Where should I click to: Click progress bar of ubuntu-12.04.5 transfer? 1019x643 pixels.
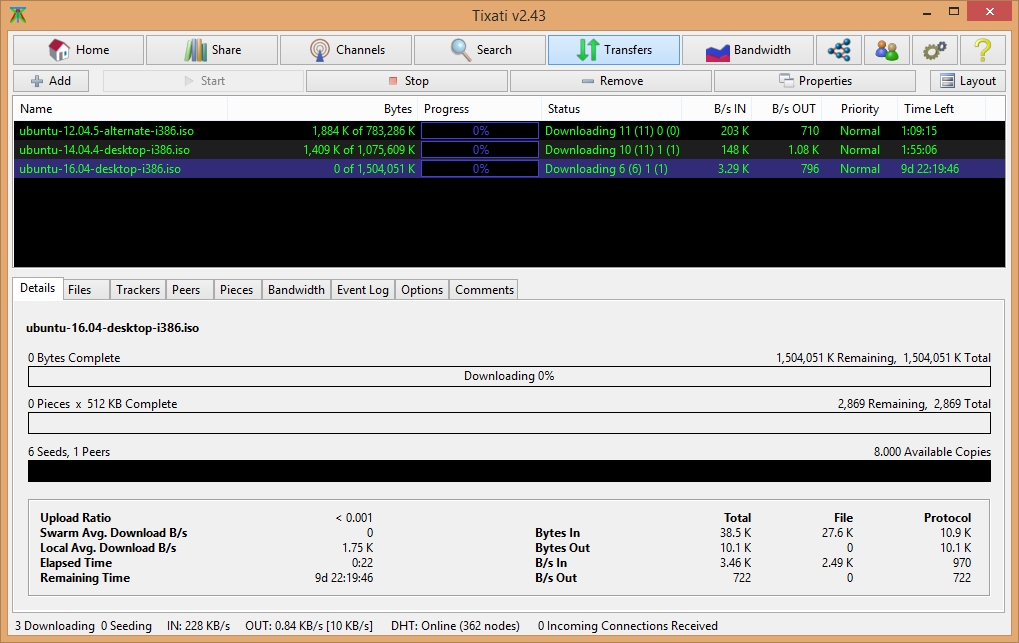480,131
